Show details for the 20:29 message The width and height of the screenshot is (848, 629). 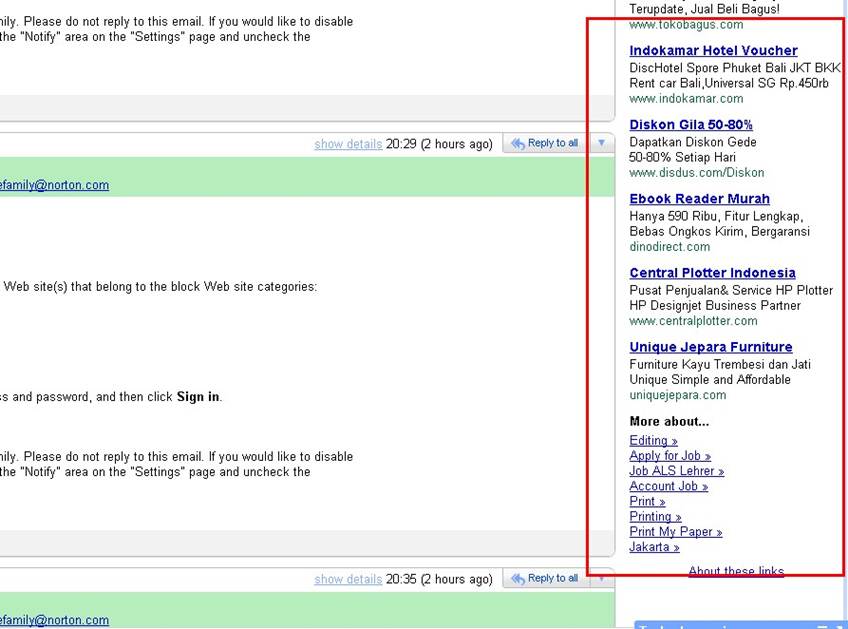pos(348,144)
